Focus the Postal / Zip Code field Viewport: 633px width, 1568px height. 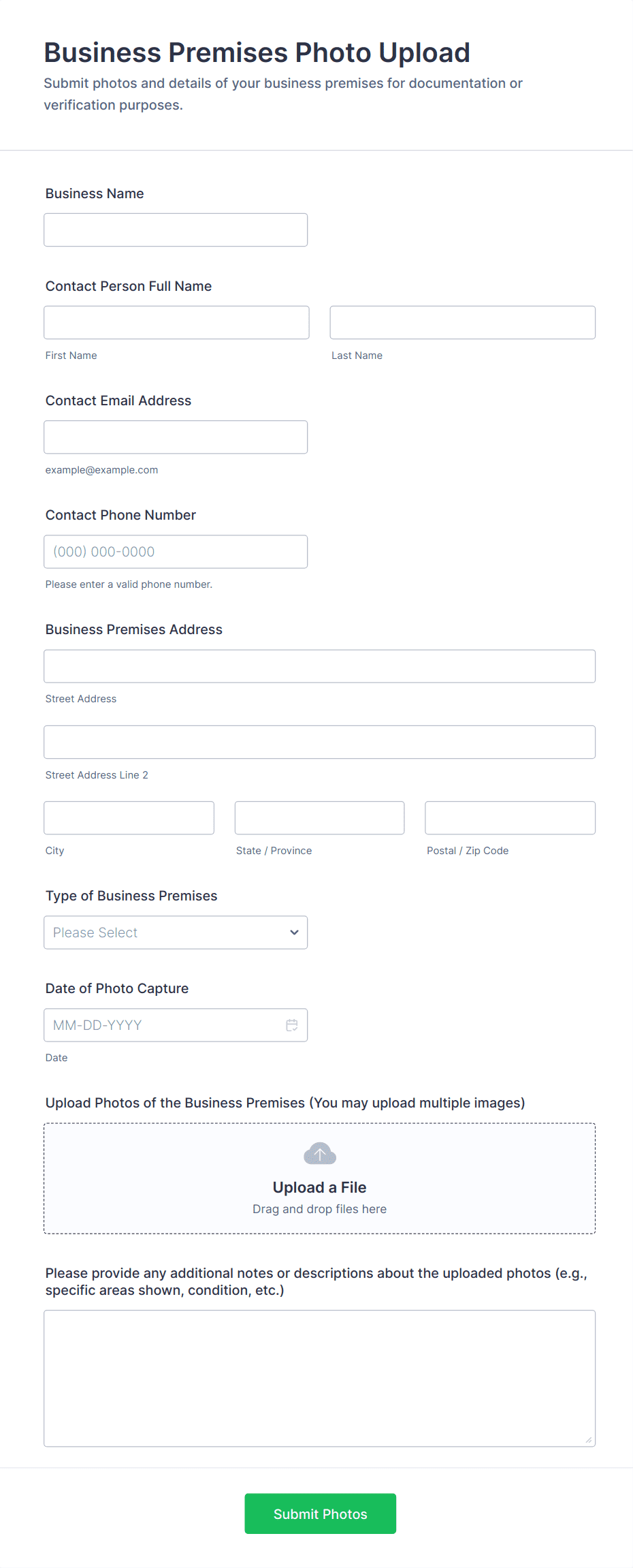click(510, 818)
